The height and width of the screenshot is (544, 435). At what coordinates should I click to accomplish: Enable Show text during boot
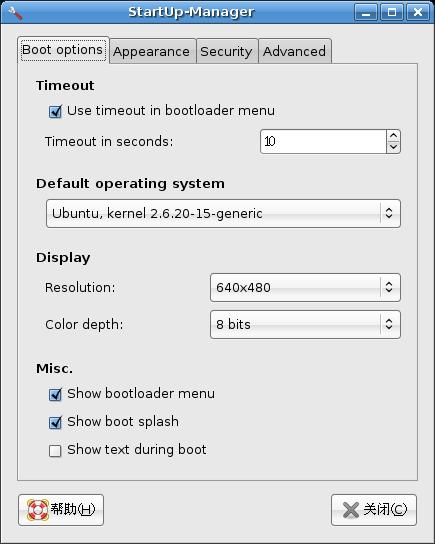[x=55, y=451]
